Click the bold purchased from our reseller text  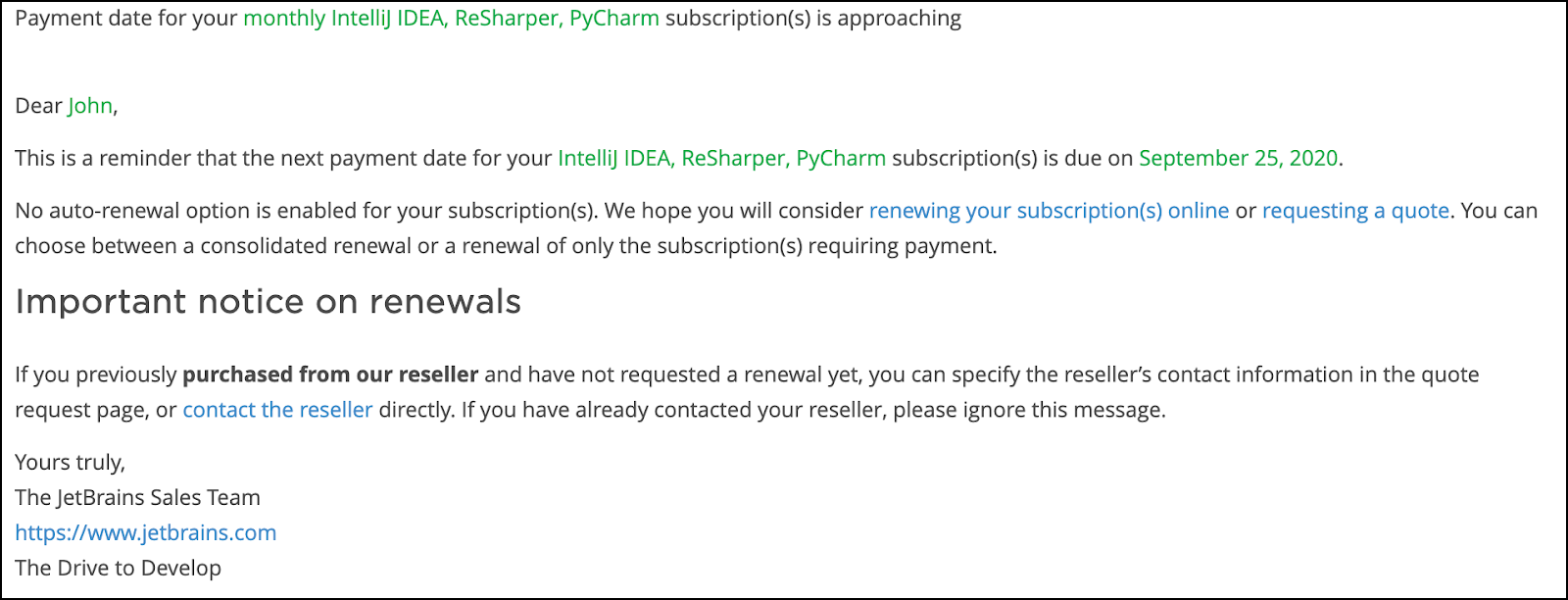point(330,375)
